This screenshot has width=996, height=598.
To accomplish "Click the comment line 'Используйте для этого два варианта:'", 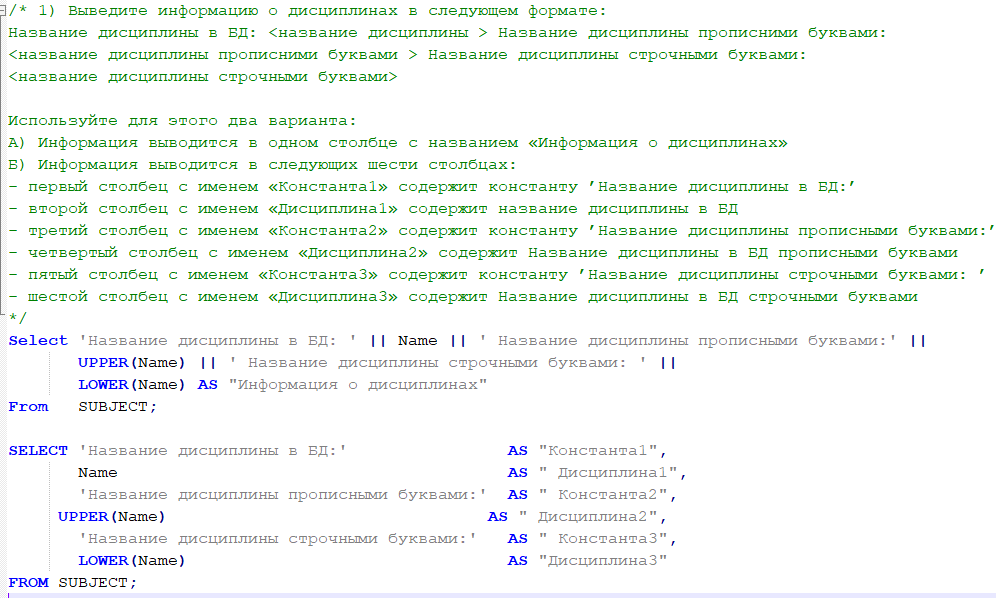I will click(x=182, y=121).
